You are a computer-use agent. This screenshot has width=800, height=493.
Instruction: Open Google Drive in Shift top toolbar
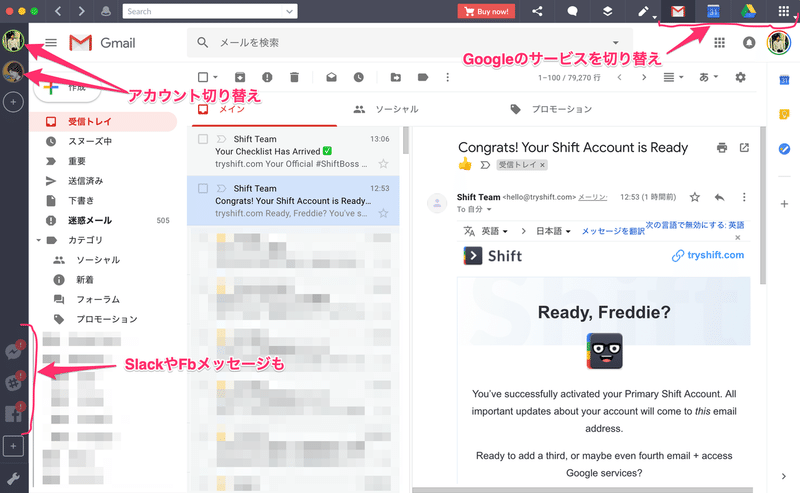[748, 11]
